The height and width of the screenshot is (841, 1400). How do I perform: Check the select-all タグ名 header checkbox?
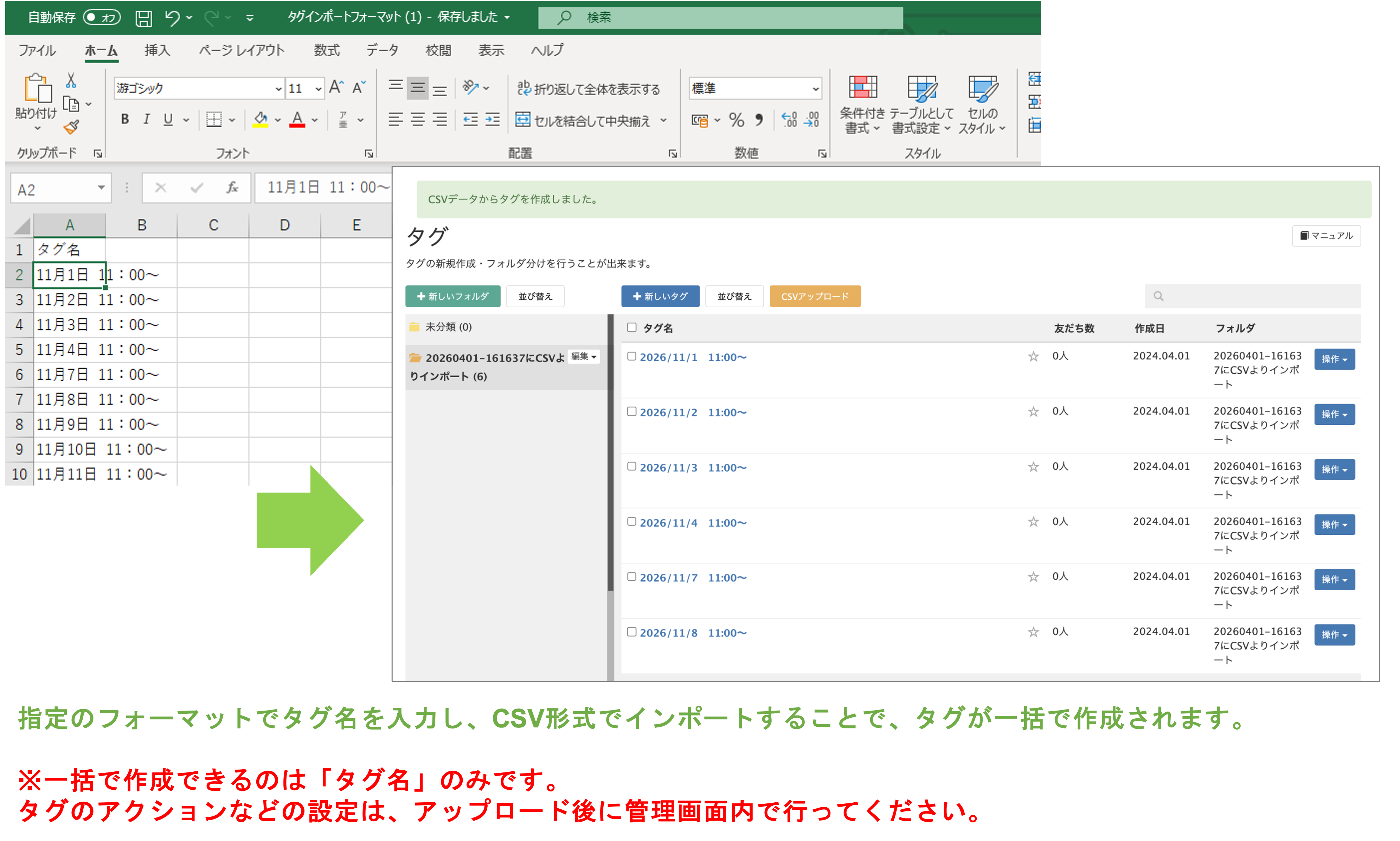click(631, 328)
